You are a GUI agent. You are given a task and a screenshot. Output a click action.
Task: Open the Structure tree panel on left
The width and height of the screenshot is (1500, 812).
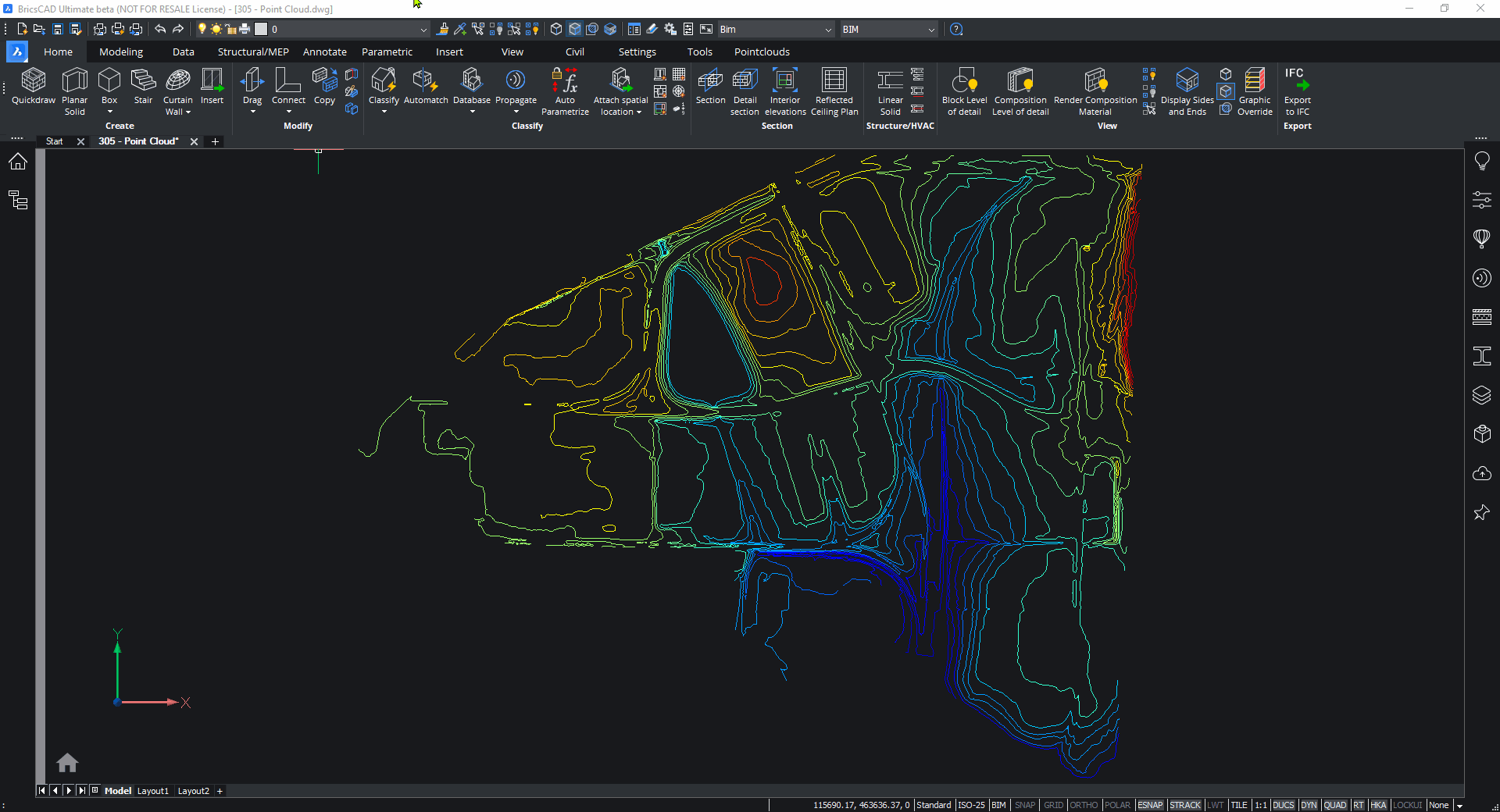(x=18, y=201)
